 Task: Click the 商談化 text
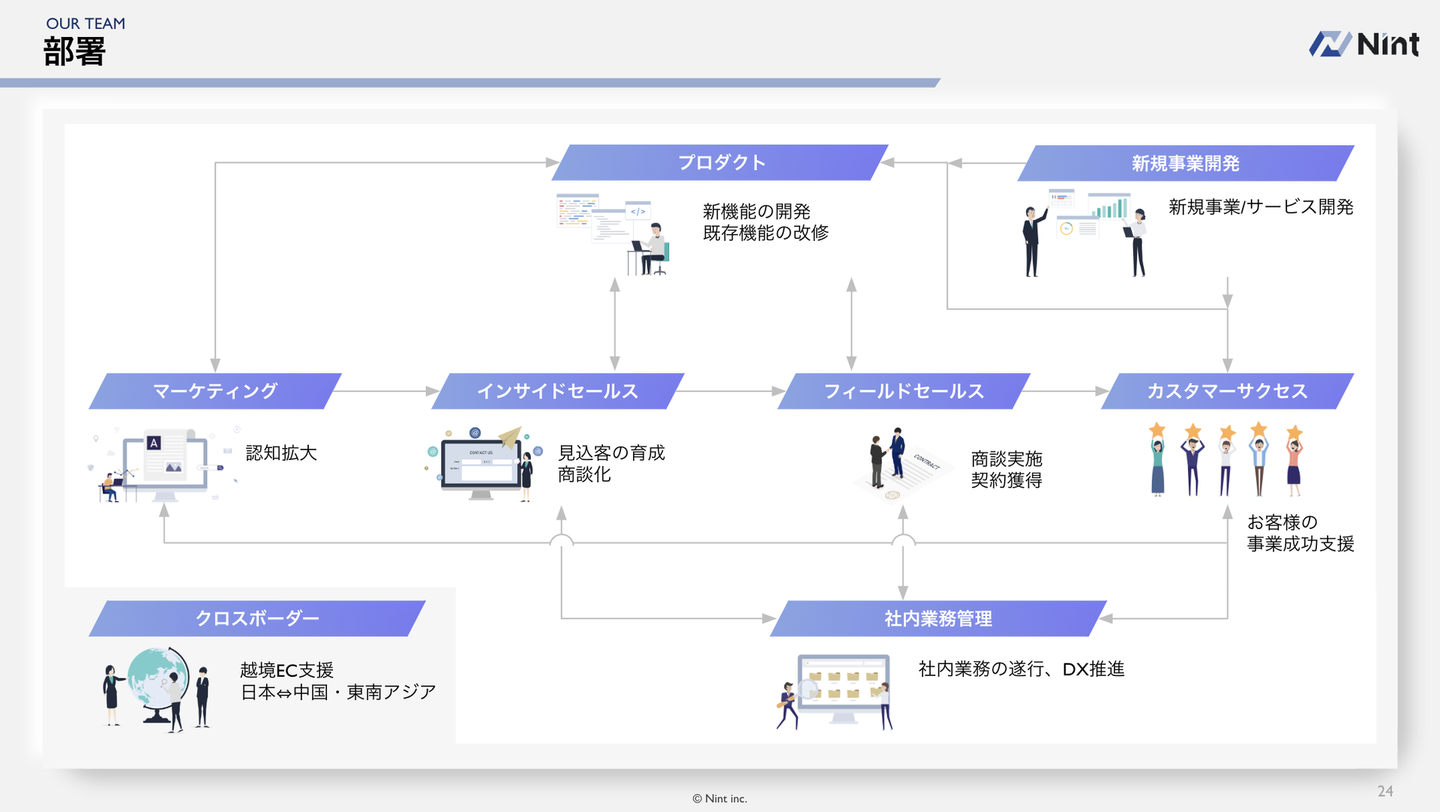tap(585, 474)
